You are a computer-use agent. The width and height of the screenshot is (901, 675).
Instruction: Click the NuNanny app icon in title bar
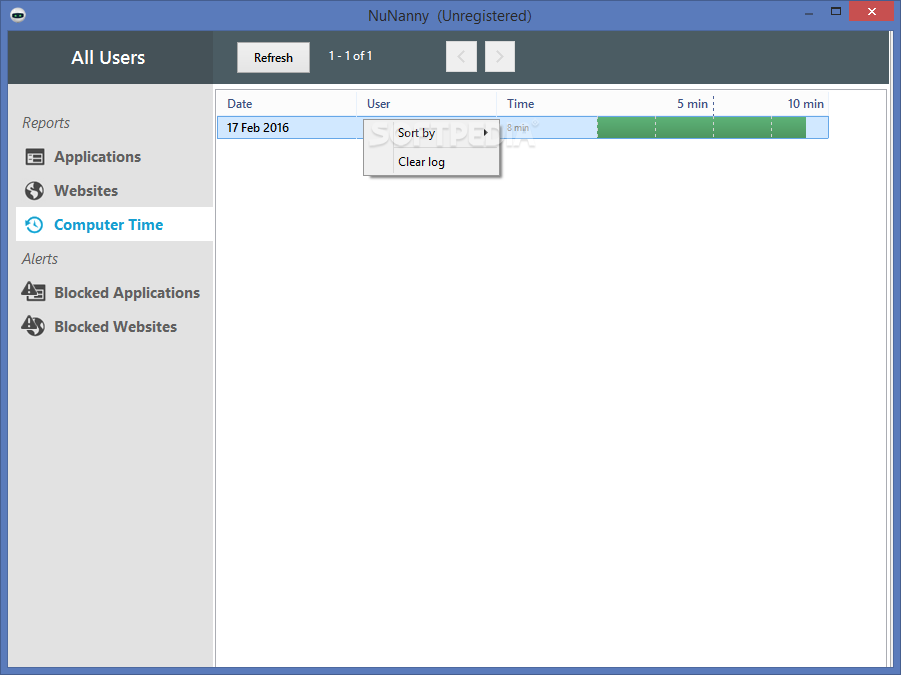(18, 16)
